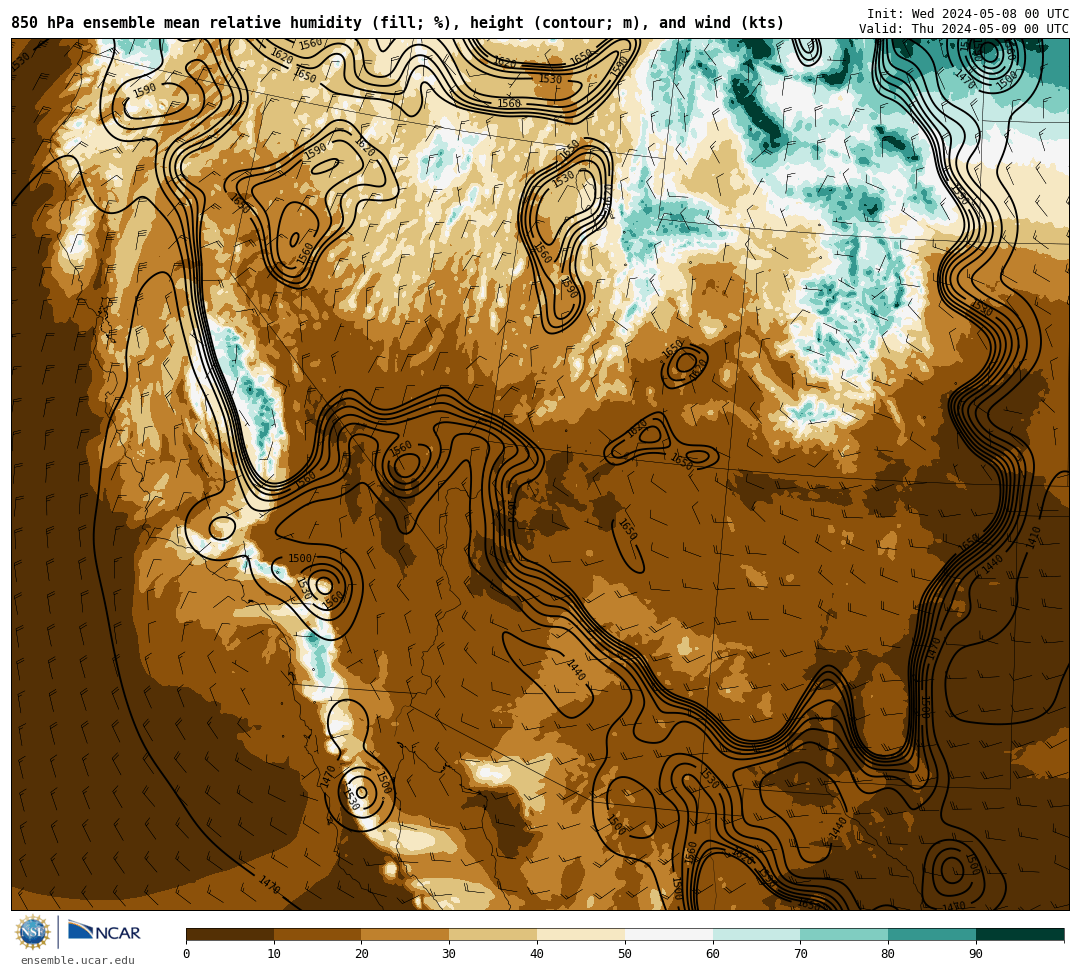Image resolution: width=1080 pixels, height=973 pixels.
Task: Pick the 30-40% tan colorbar segment
Action: (x=493, y=934)
